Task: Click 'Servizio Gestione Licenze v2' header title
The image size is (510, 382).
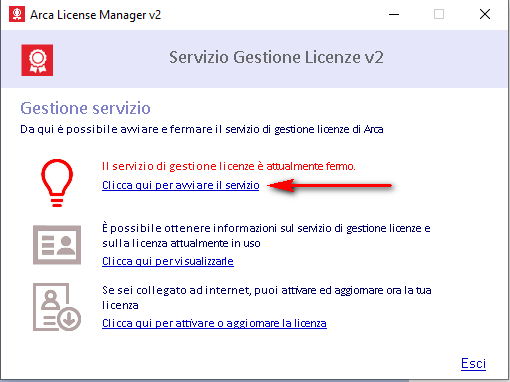Action: click(276, 57)
